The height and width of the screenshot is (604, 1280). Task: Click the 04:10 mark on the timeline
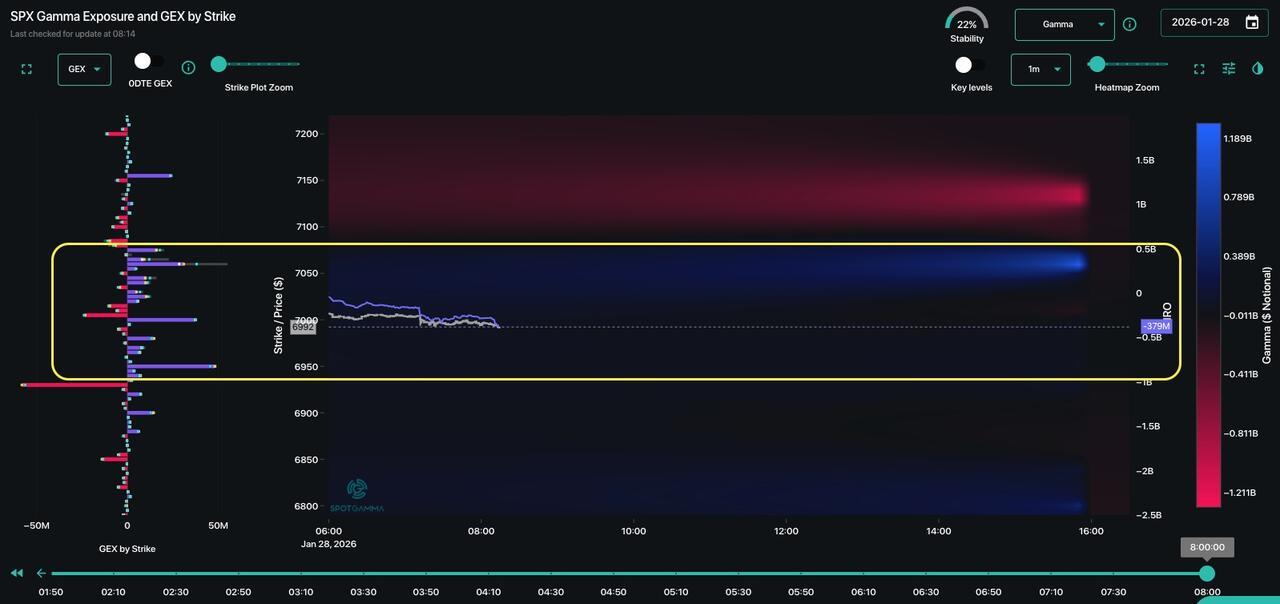(x=488, y=592)
